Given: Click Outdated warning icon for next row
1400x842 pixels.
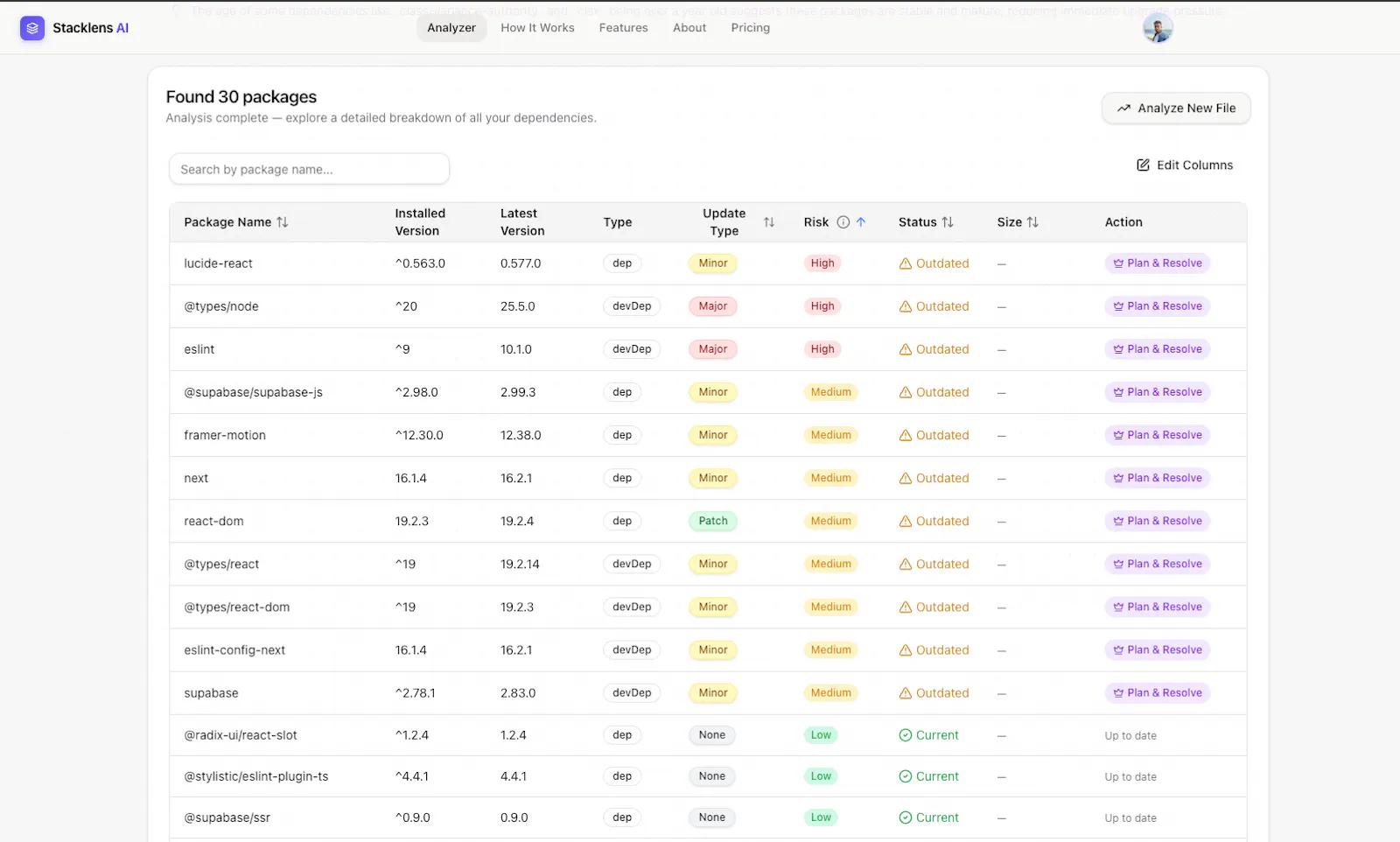Looking at the screenshot, I should pyautogui.click(x=906, y=478).
